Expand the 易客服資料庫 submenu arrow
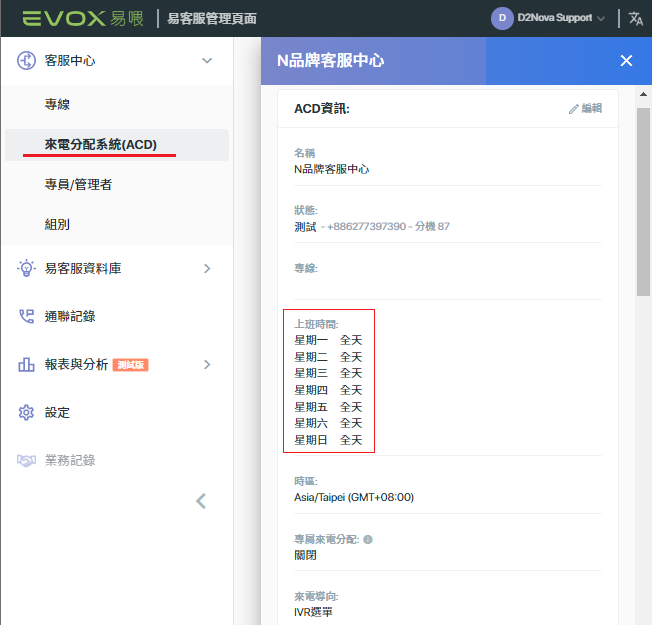This screenshot has width=652, height=625. pos(207,269)
